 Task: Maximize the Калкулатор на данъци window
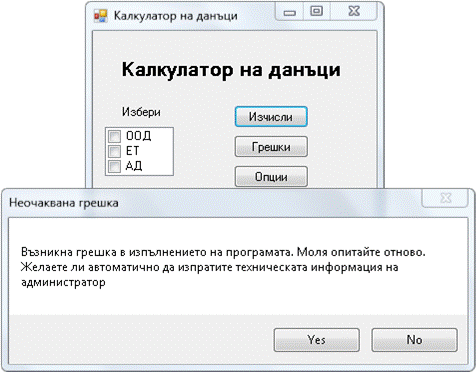(316, 12)
